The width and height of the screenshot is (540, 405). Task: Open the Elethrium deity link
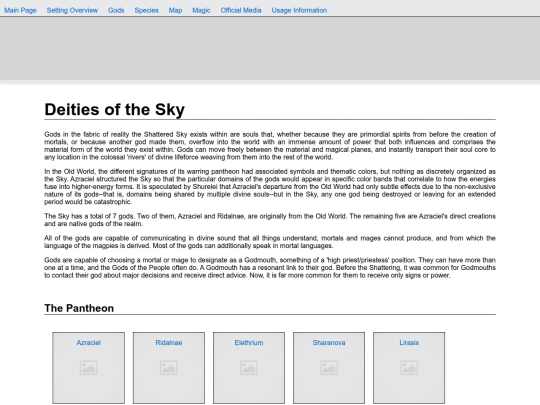tap(249, 343)
